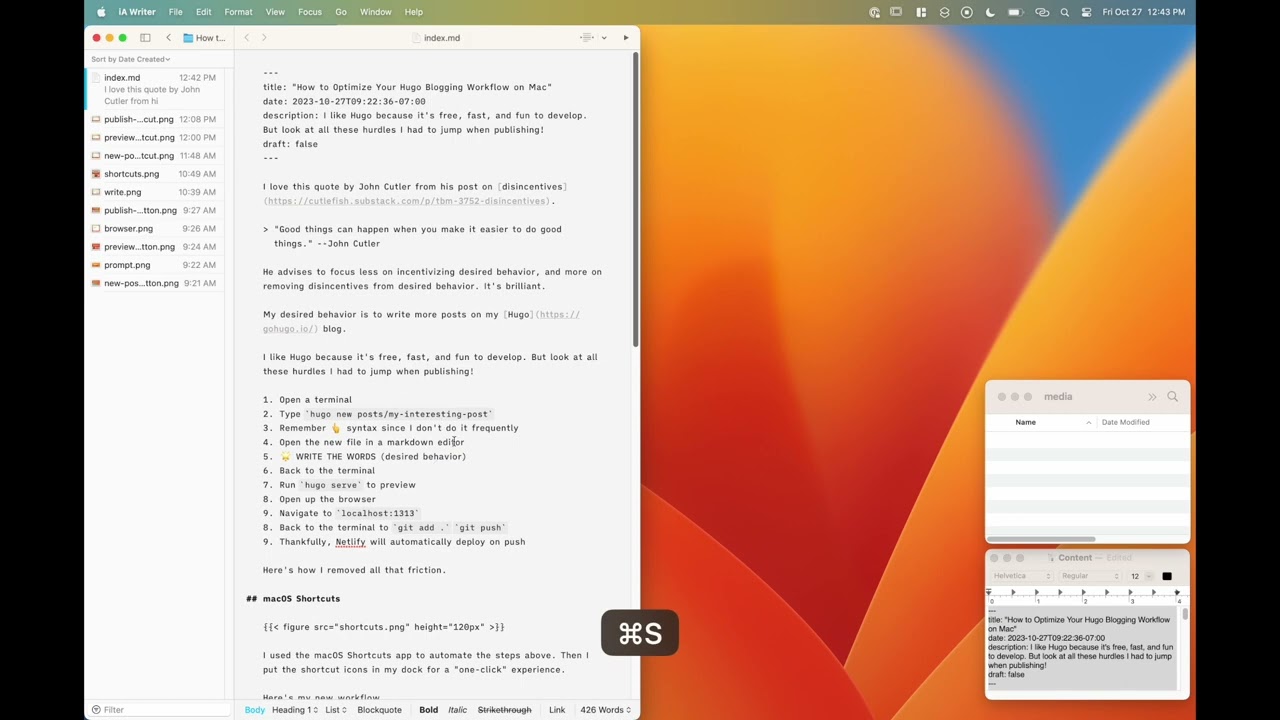Toggle Bold formatting
This screenshot has height=720, width=1280.
(x=428, y=710)
